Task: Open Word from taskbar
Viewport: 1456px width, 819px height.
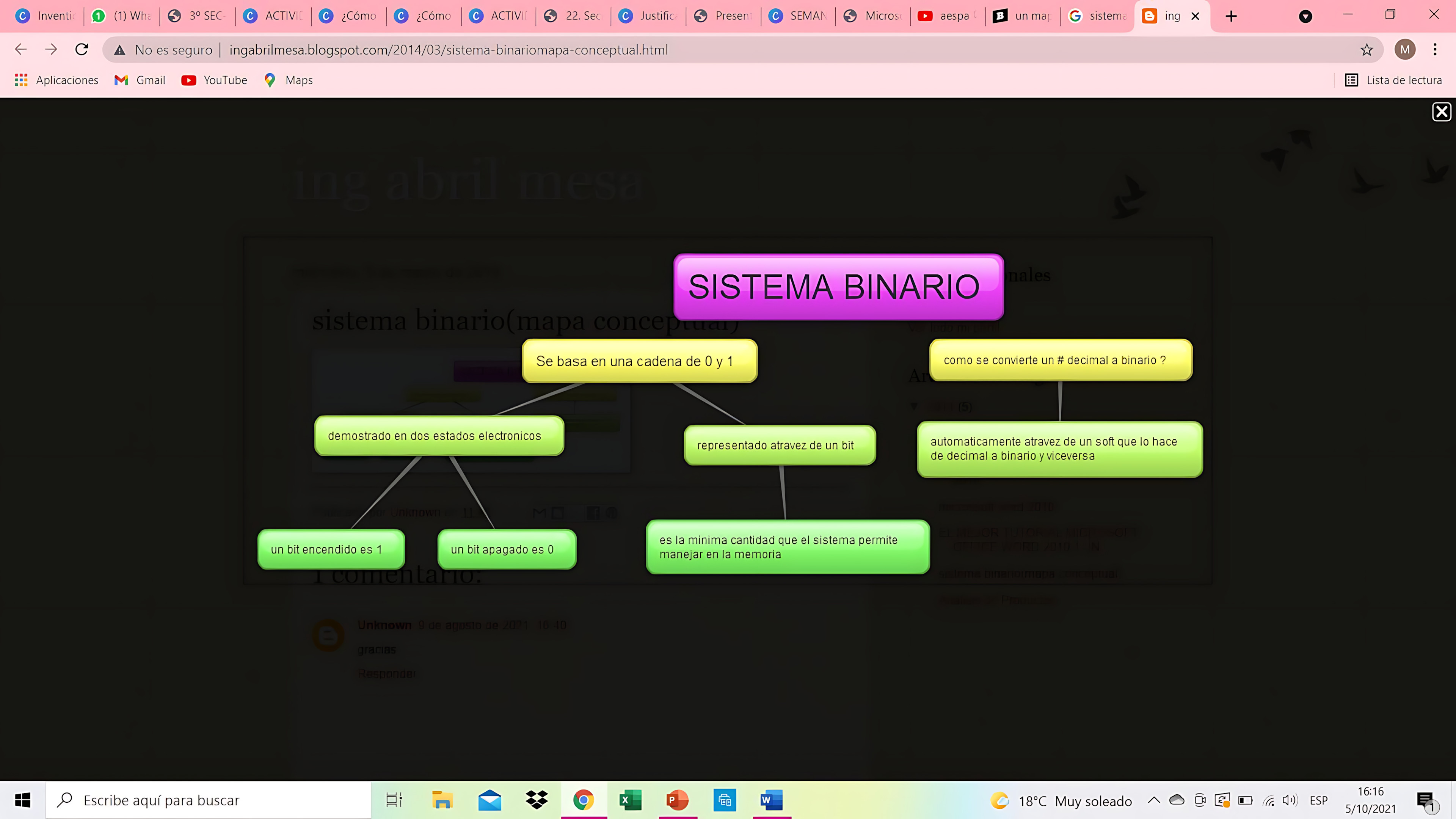Action: click(x=772, y=800)
